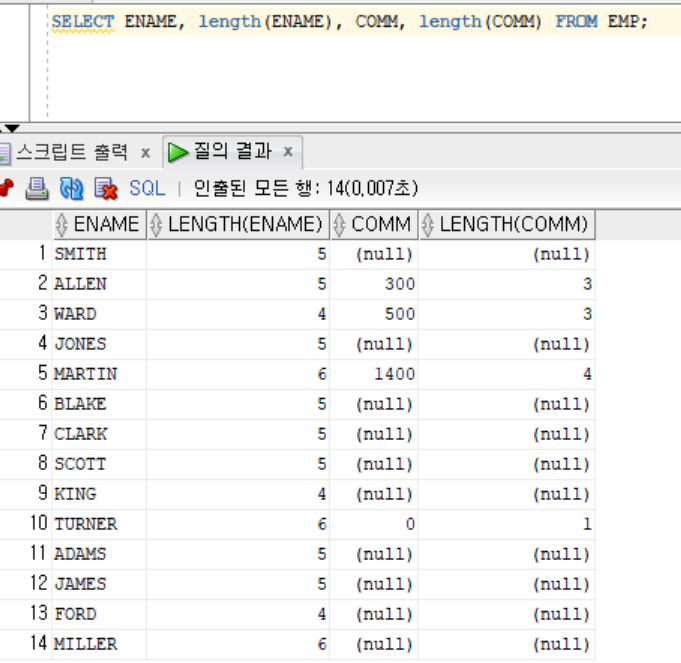Close the 질의 결과 tab
This screenshot has height=663, width=681.
(x=288, y=153)
